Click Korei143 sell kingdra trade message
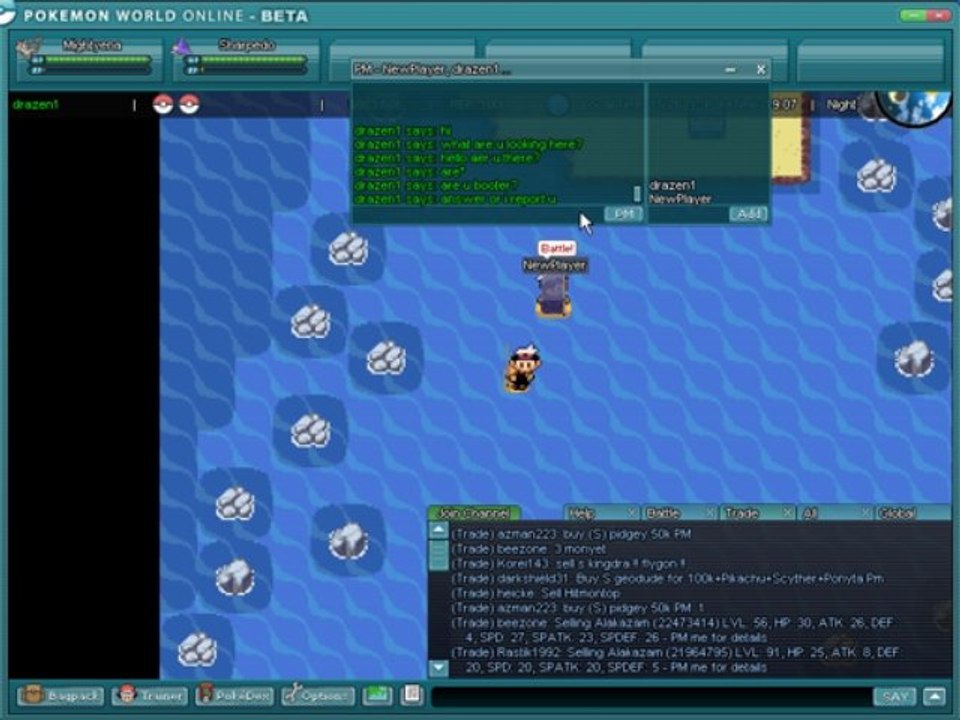This screenshot has height=720, width=960. (568, 564)
